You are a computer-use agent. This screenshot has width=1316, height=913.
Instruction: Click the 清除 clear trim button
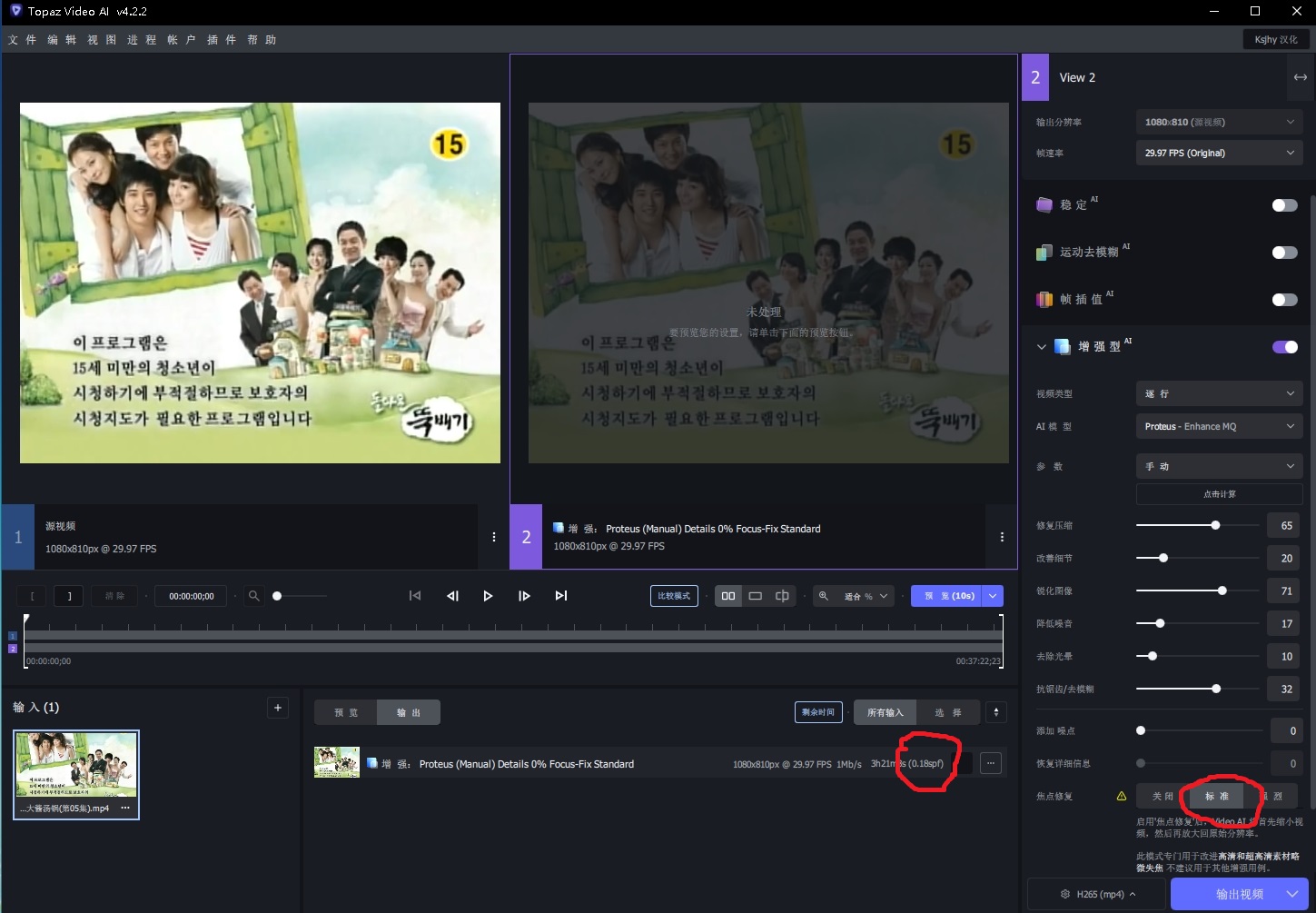114,596
